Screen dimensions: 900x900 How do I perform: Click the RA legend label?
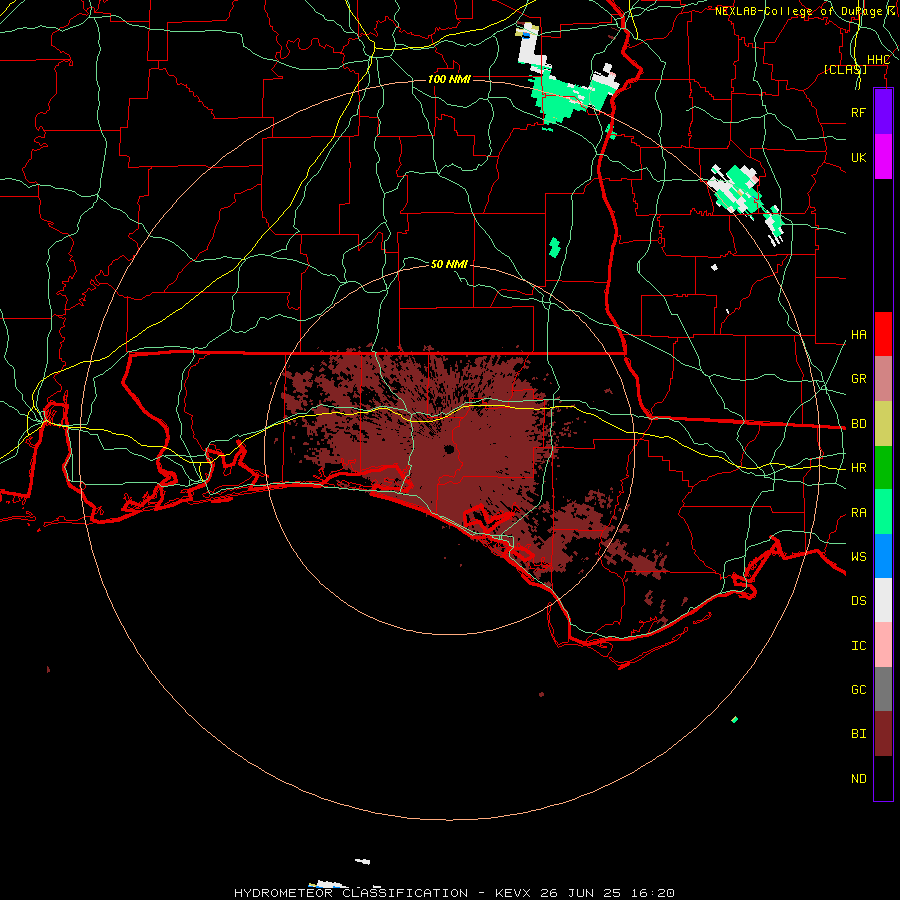coord(858,513)
